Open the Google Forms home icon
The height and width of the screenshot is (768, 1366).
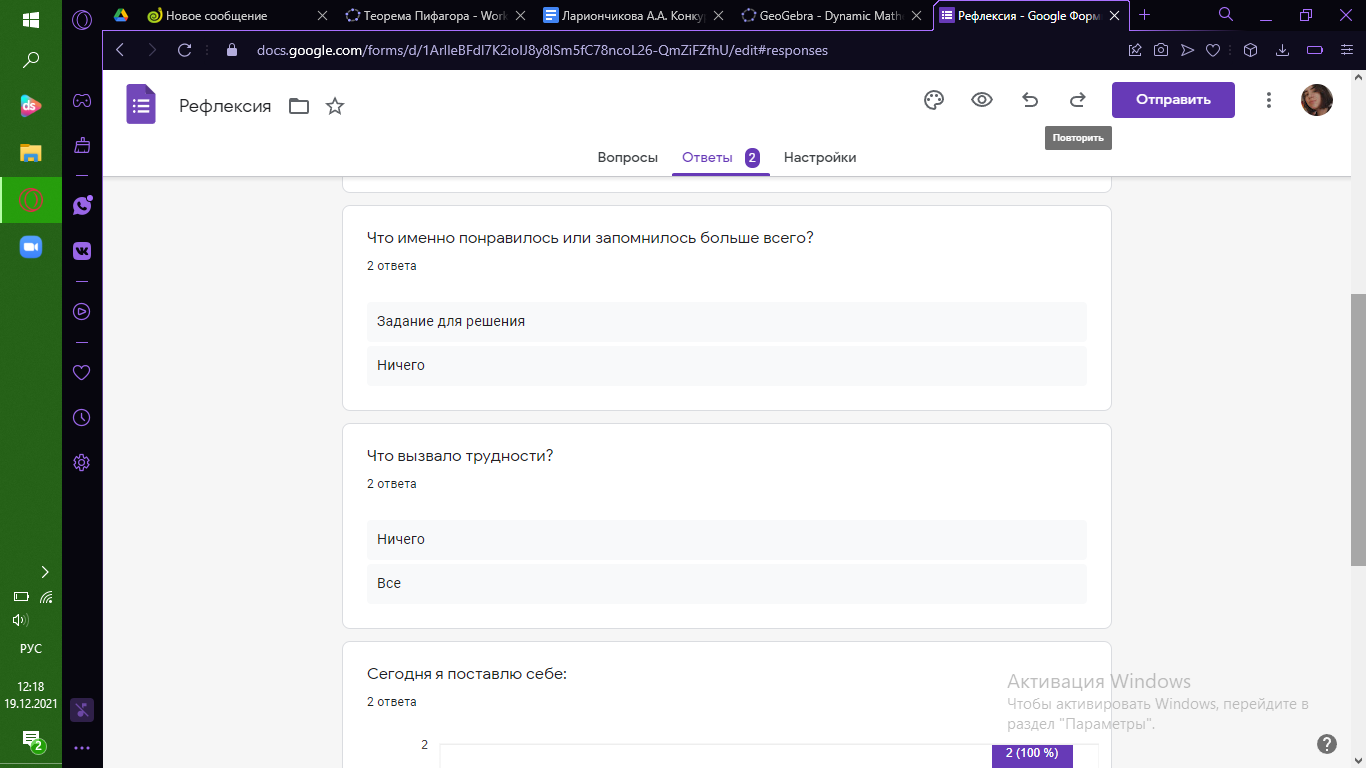[141, 104]
